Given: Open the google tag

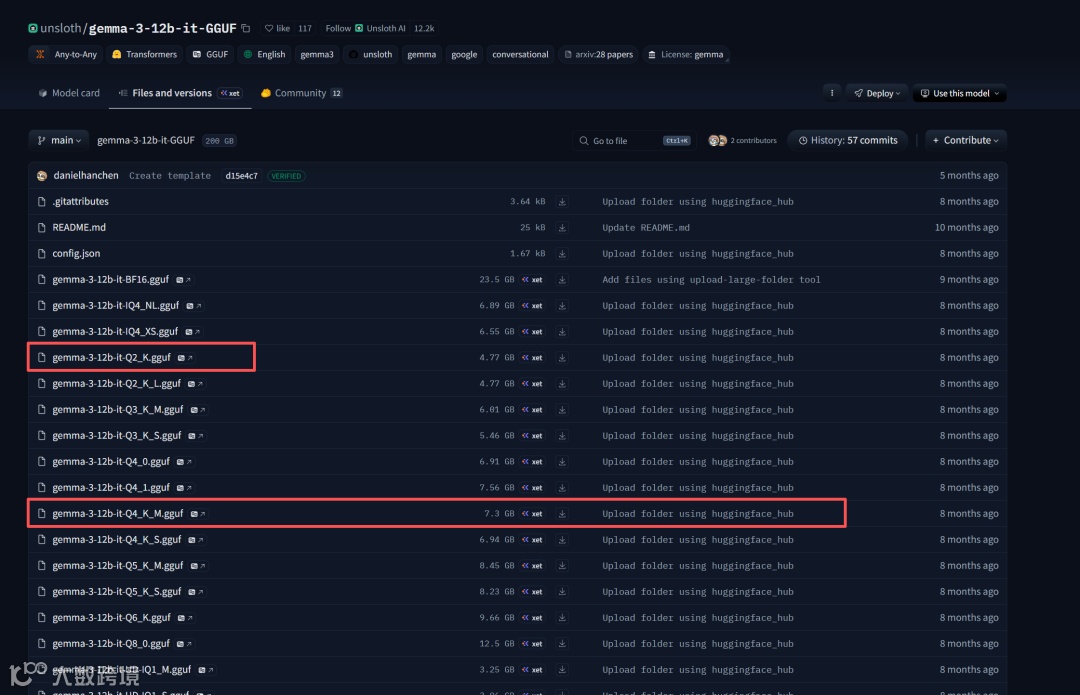Looking at the screenshot, I should click(x=464, y=54).
